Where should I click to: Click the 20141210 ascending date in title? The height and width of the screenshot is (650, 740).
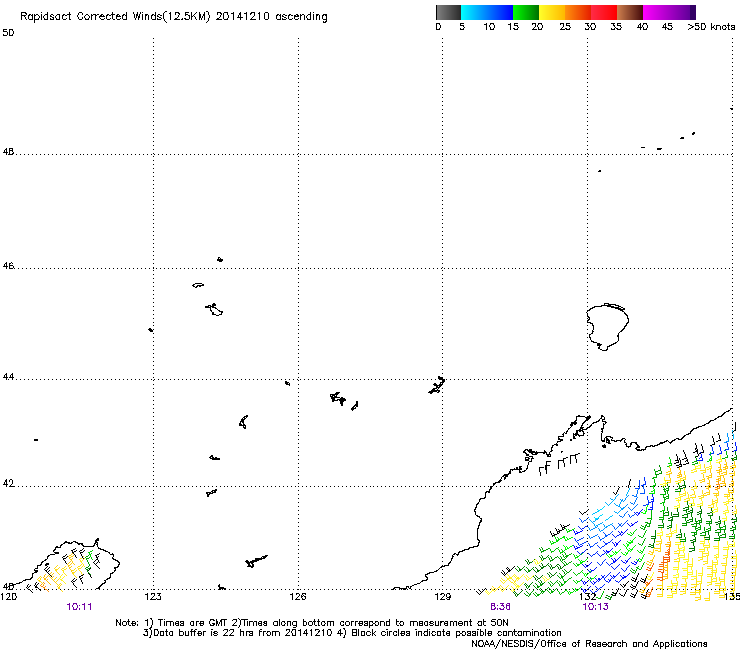coord(271,17)
